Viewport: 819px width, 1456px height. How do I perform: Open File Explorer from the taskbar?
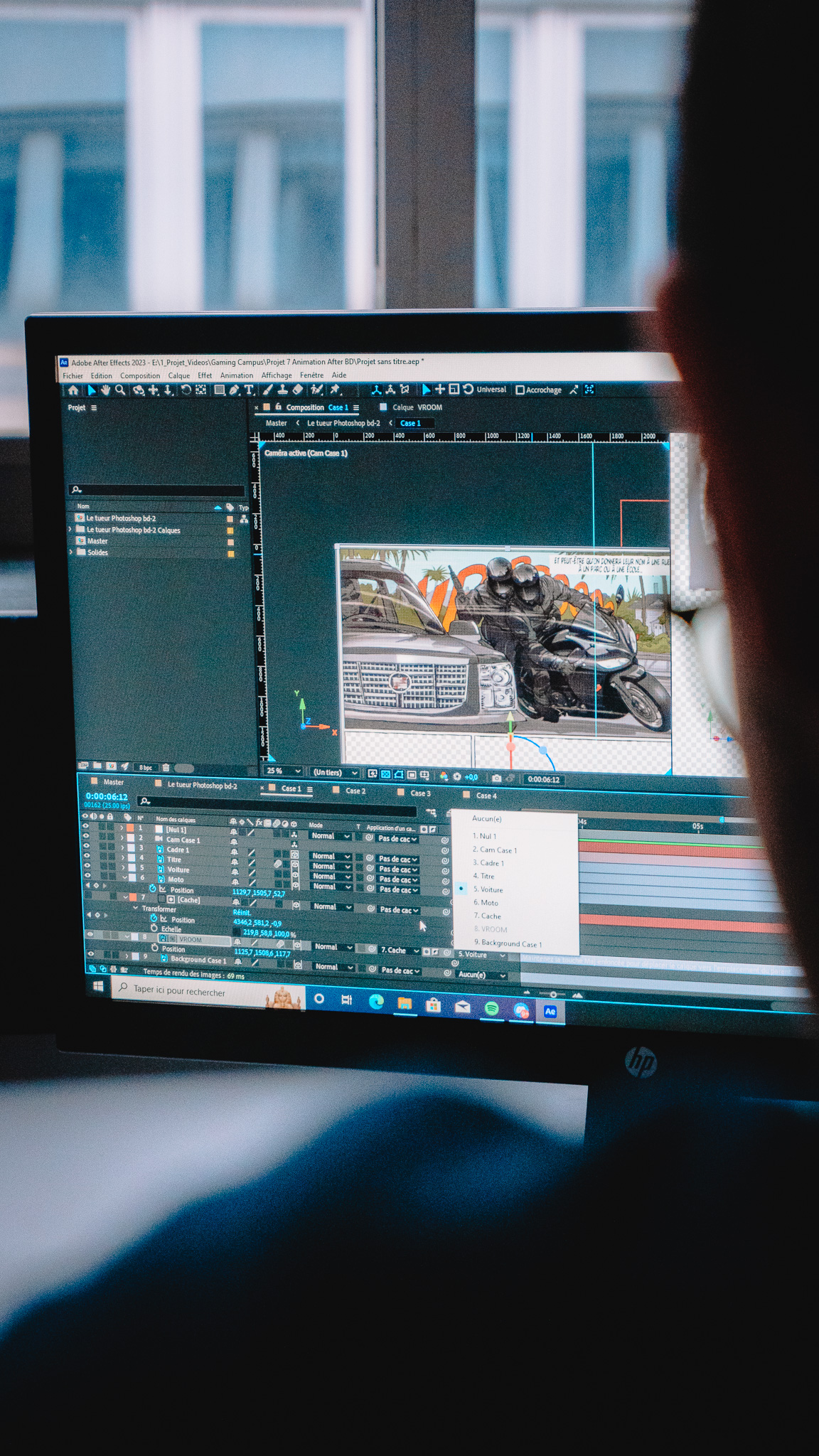[x=405, y=1003]
